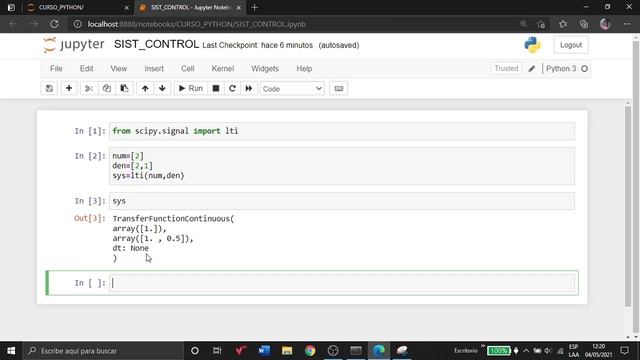
Task: Open browser Collections icon
Action: pos(584,24)
